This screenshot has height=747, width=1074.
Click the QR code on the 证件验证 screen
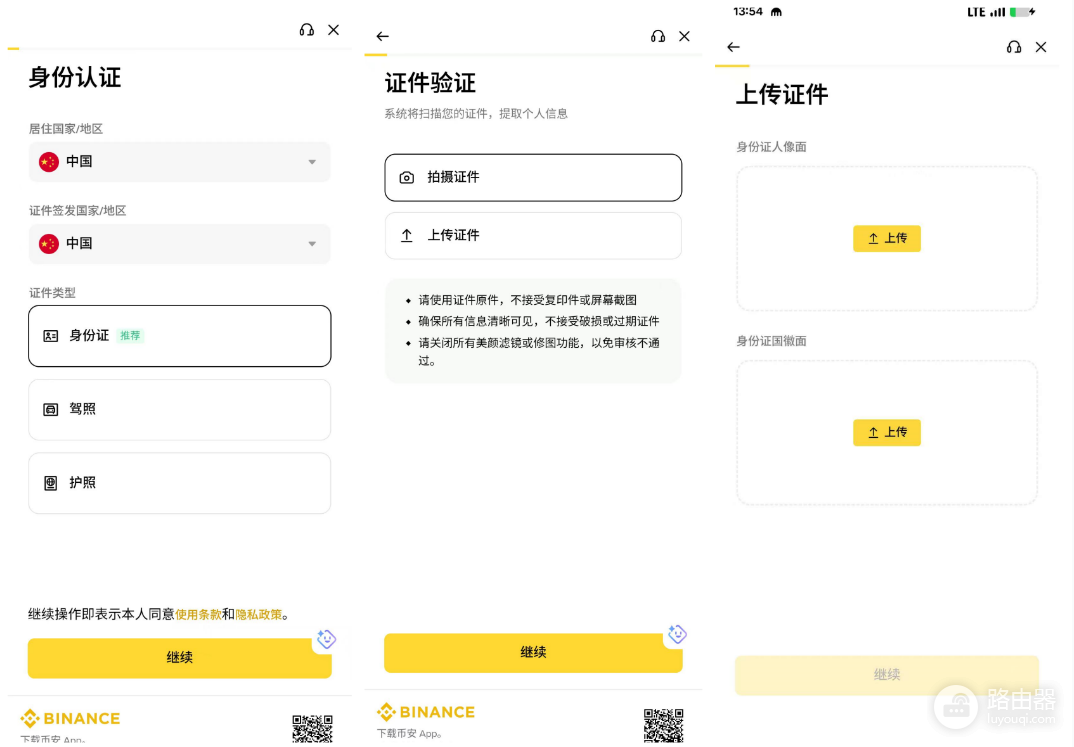[663, 726]
